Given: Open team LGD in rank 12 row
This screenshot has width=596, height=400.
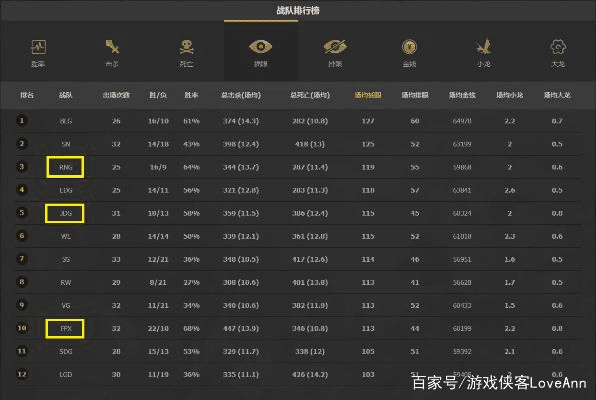Looking at the screenshot, I should 66,375.
